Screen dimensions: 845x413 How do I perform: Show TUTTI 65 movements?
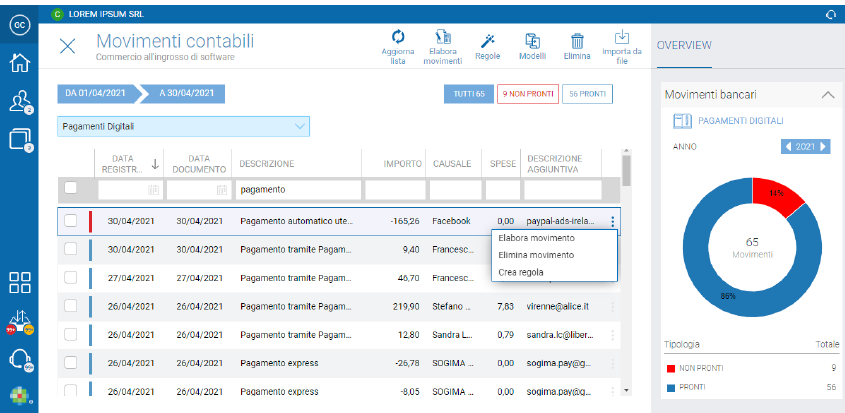469,94
